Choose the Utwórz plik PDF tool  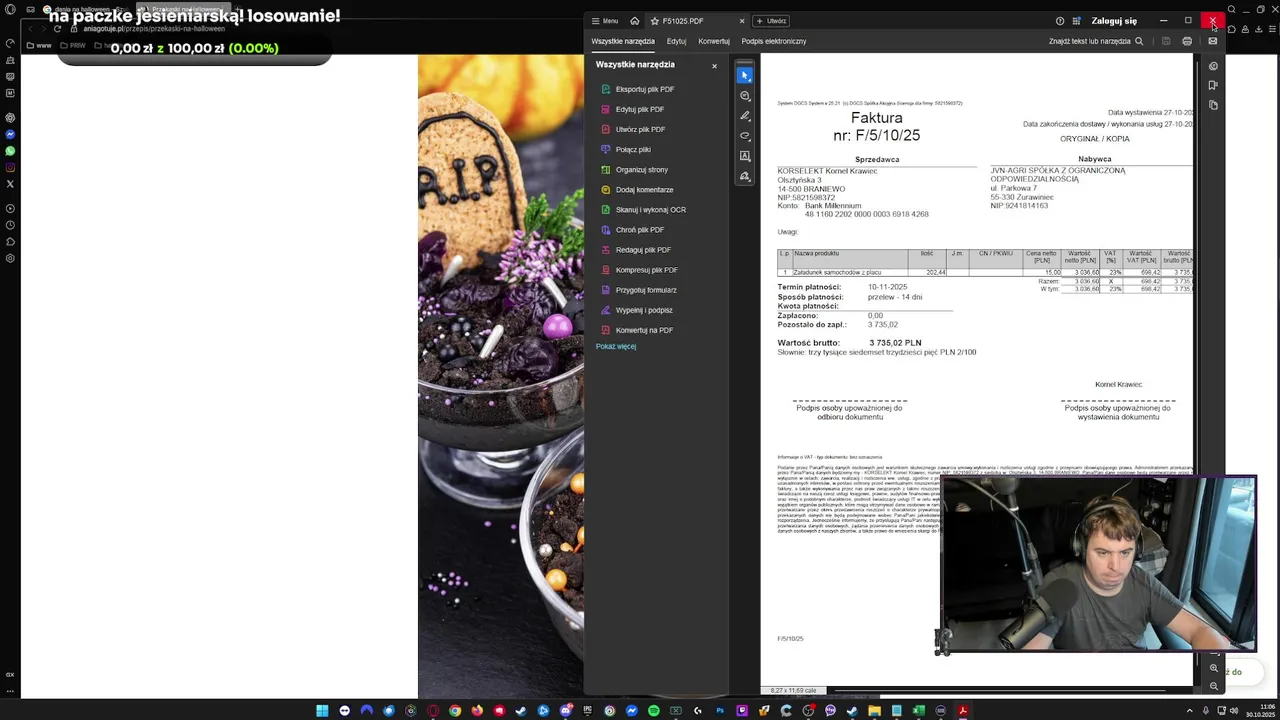[632, 129]
